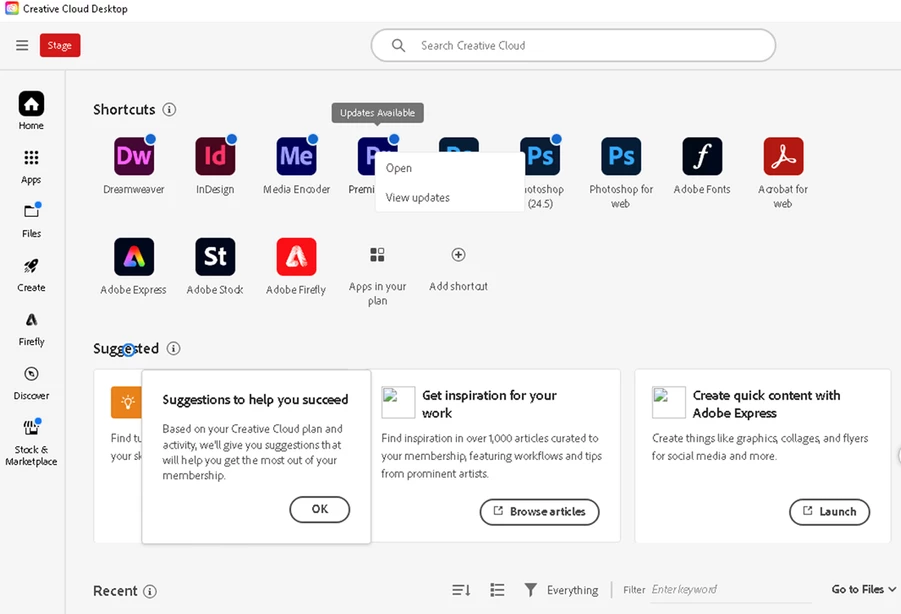Launch the Media Encoder shortcut
The height and width of the screenshot is (614, 901).
(x=297, y=156)
